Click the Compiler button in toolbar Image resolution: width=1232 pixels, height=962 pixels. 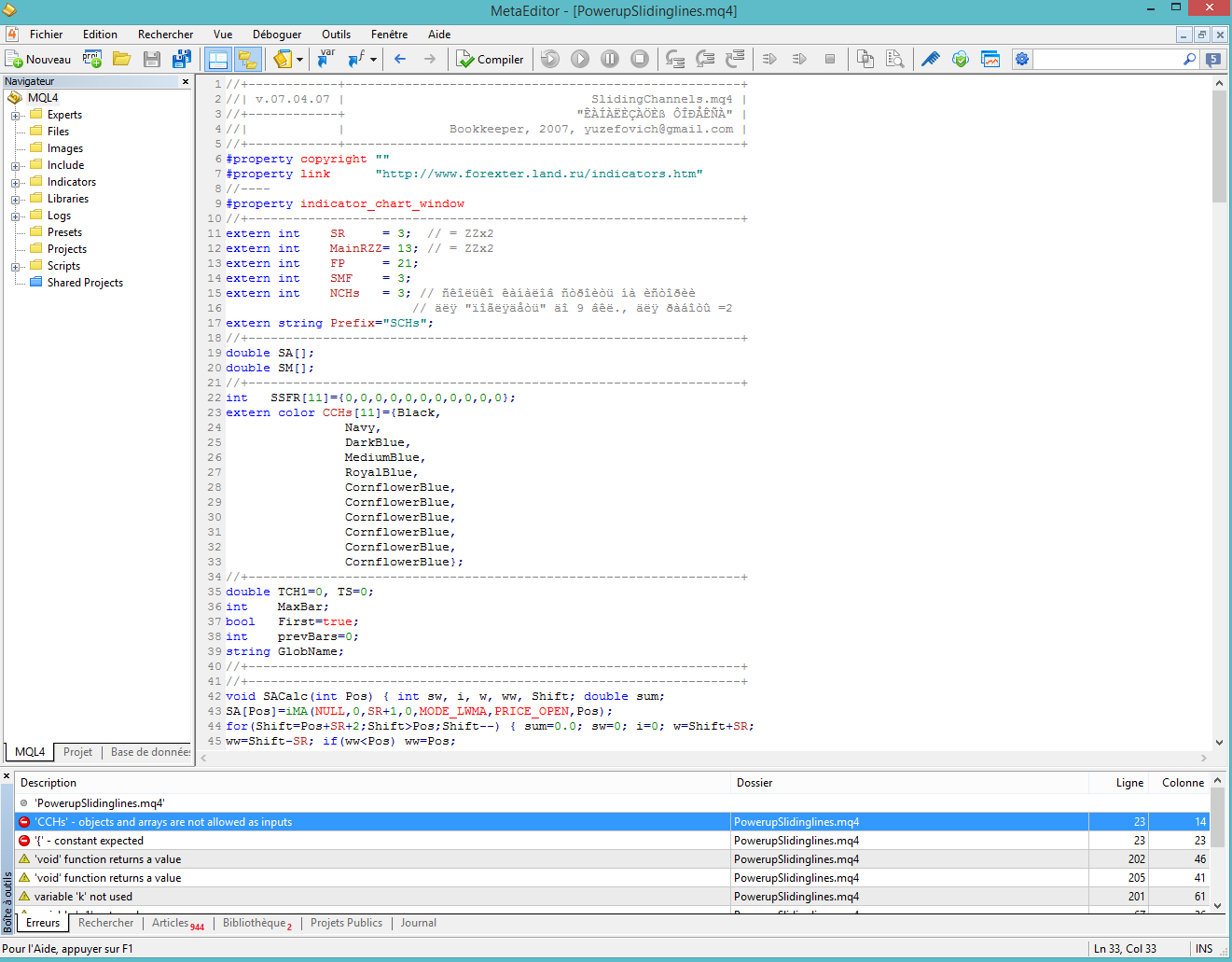[490, 60]
